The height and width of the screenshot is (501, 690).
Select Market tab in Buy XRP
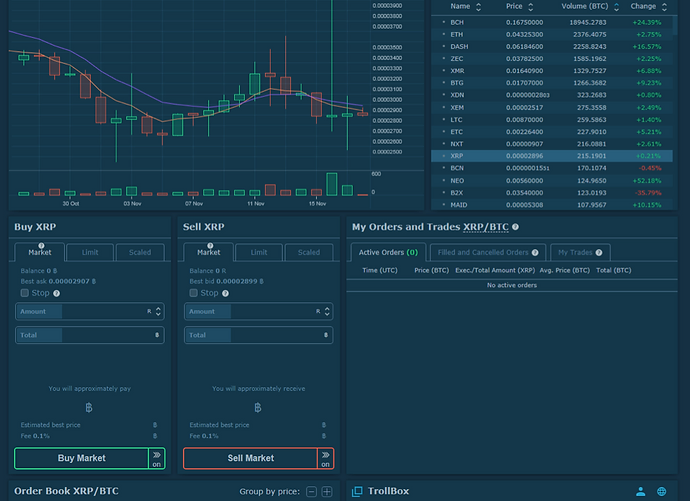point(40,252)
